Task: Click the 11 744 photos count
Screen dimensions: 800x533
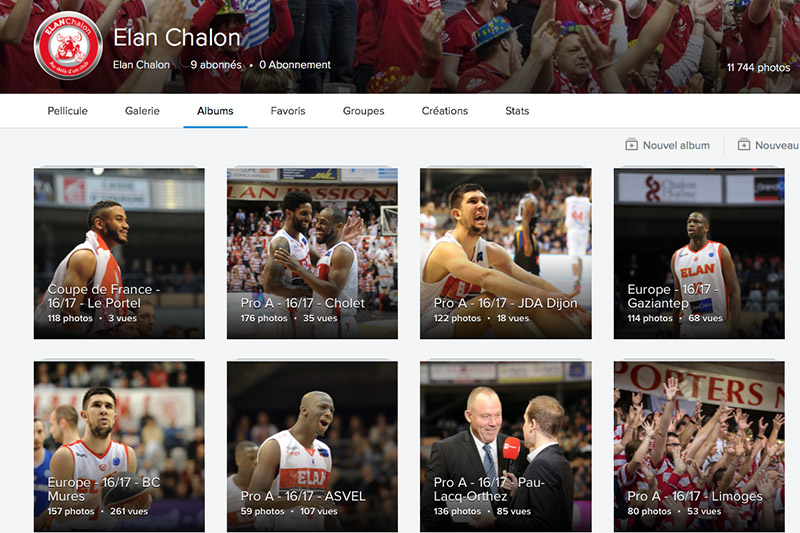Action: click(758, 67)
